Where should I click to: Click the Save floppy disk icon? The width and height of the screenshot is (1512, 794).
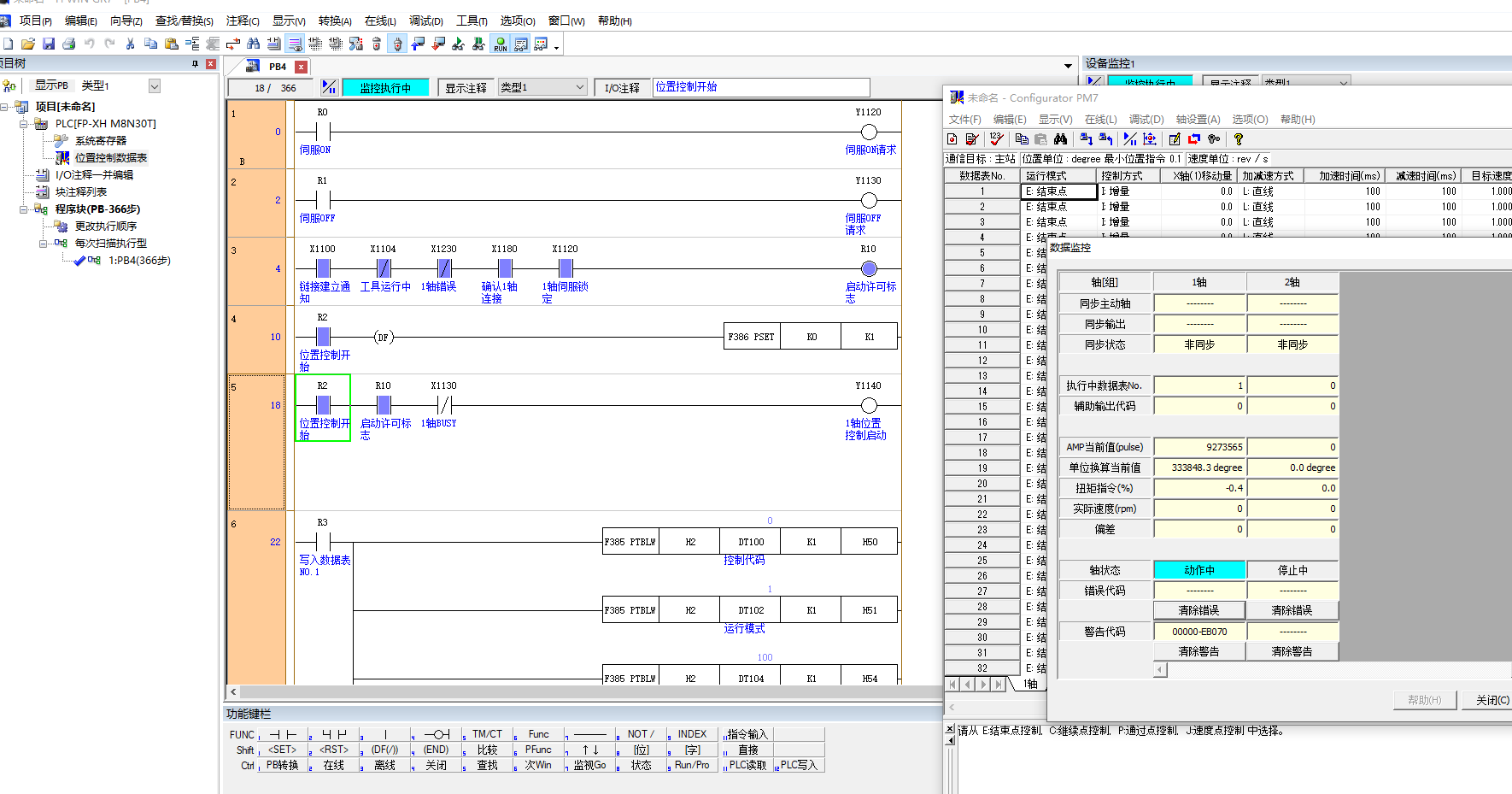[49, 44]
